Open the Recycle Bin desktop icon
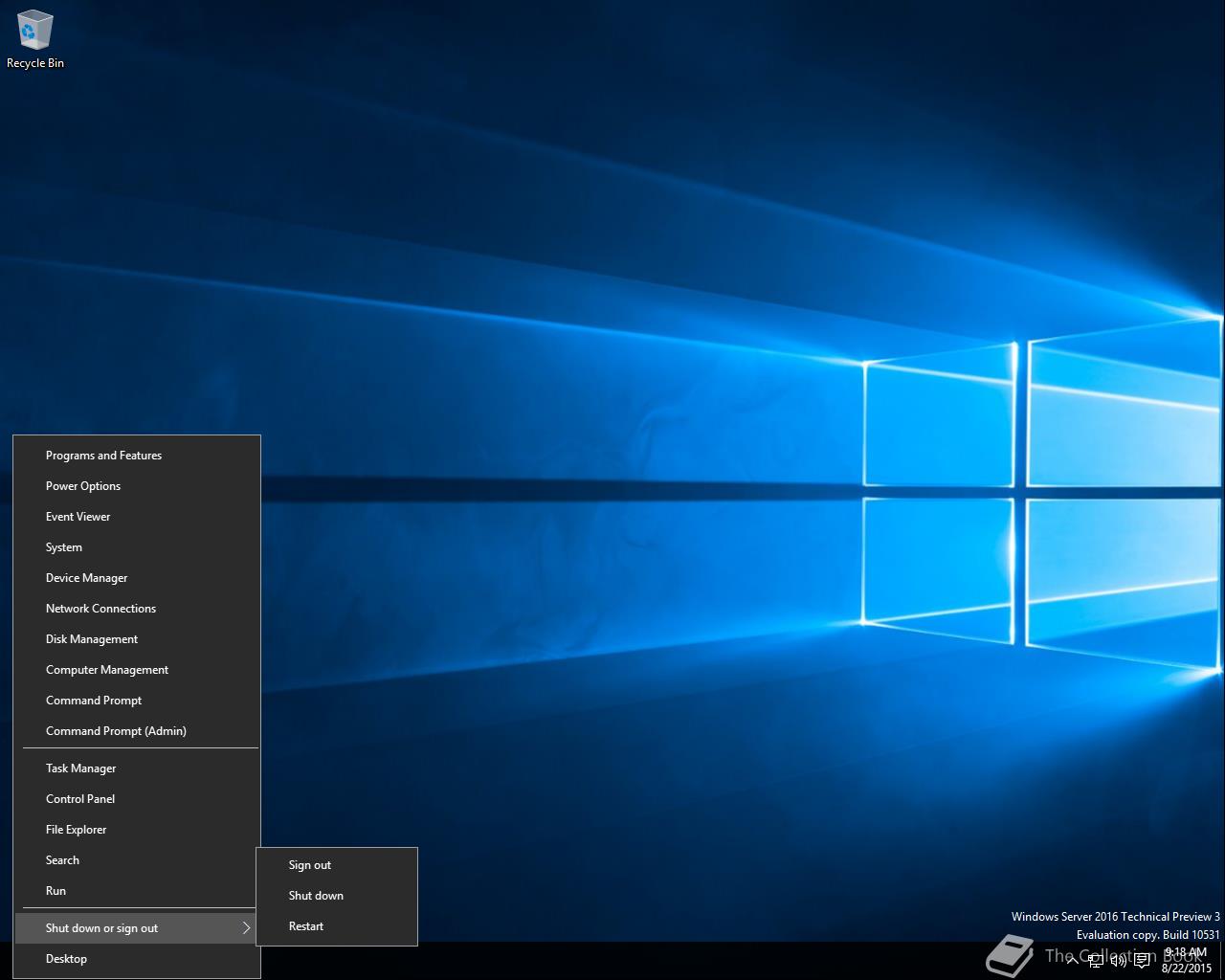1225x980 pixels. 34,40
